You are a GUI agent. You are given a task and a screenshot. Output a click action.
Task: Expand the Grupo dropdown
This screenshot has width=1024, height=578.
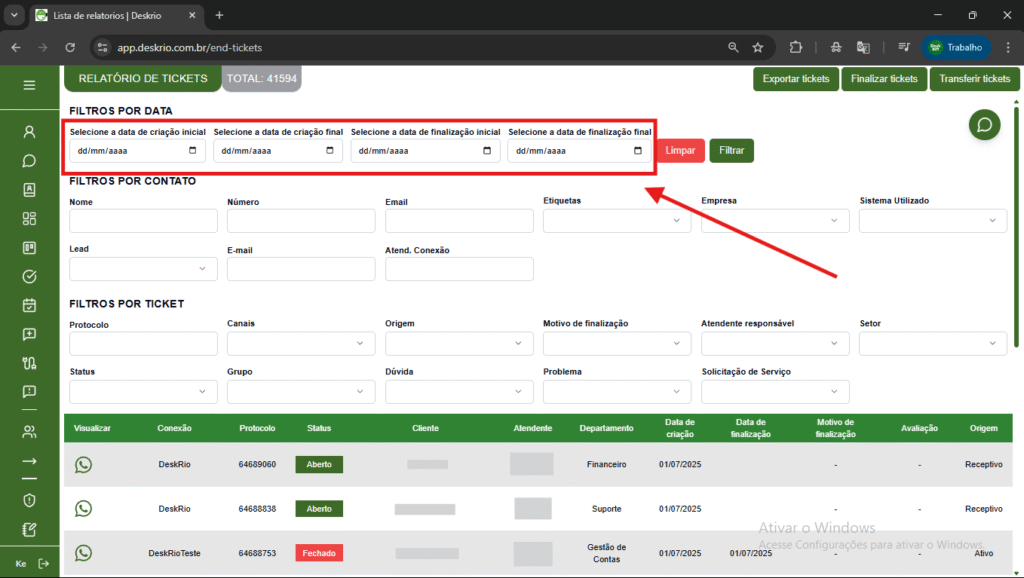301,392
